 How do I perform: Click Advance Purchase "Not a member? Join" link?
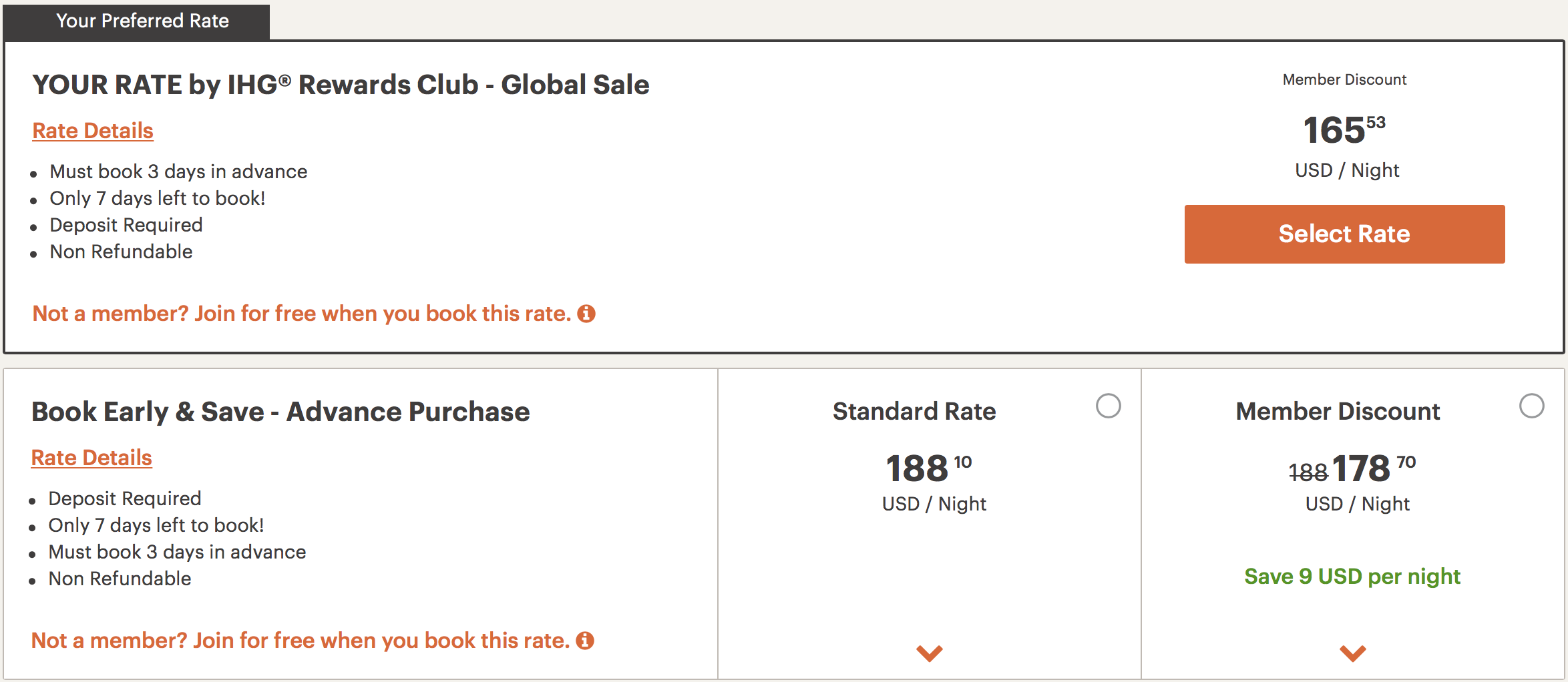pyautogui.click(x=300, y=641)
